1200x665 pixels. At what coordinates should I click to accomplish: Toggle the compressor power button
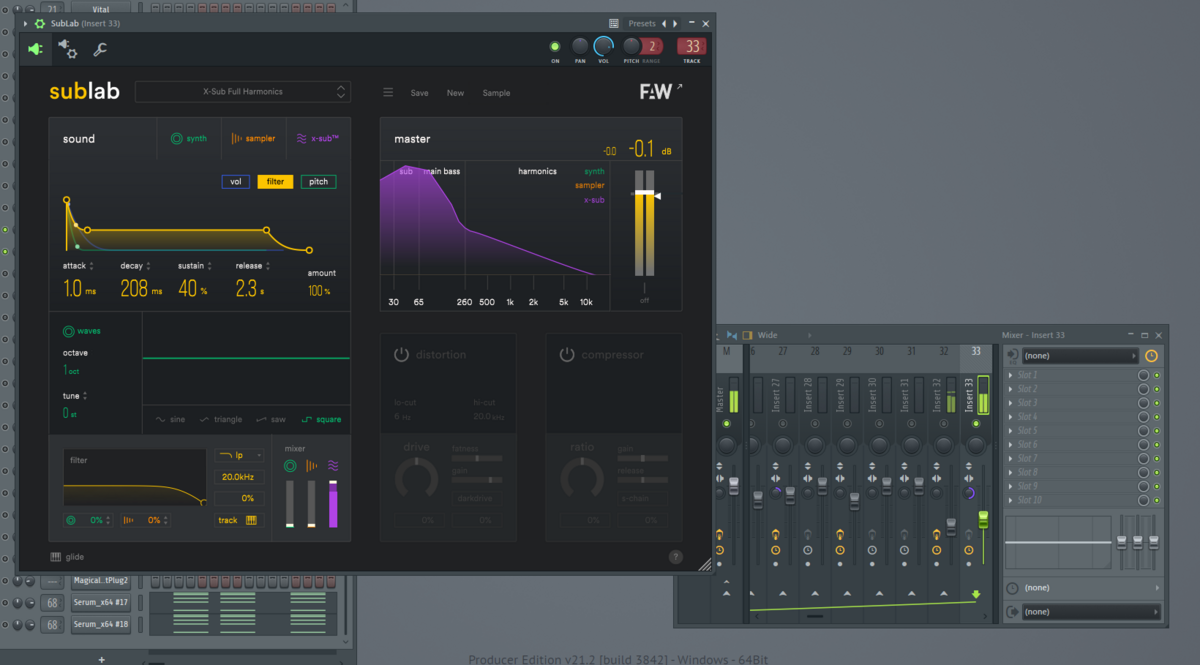(567, 355)
